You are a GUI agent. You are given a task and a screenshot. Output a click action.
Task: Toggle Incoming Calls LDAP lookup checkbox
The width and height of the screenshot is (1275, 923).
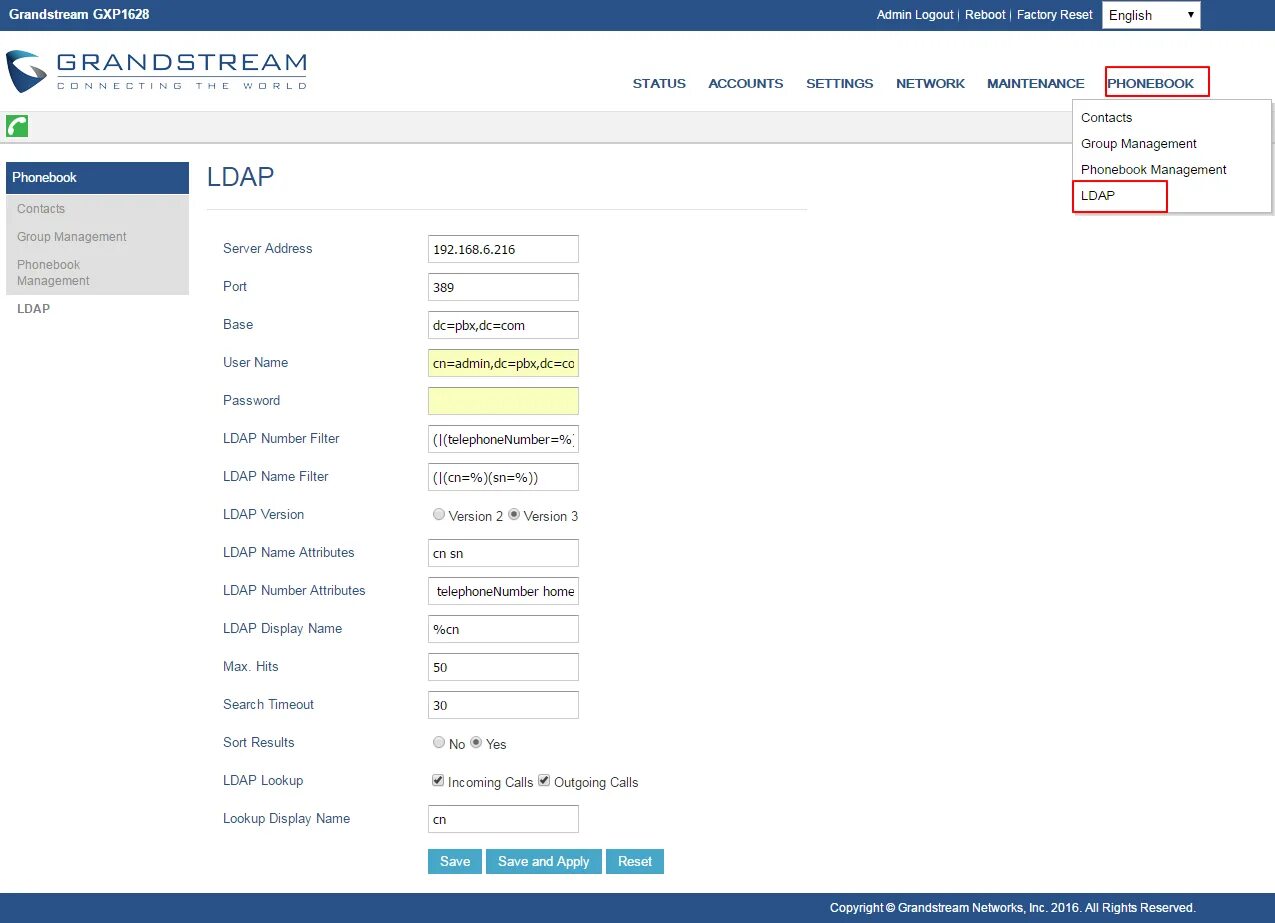[438, 781]
